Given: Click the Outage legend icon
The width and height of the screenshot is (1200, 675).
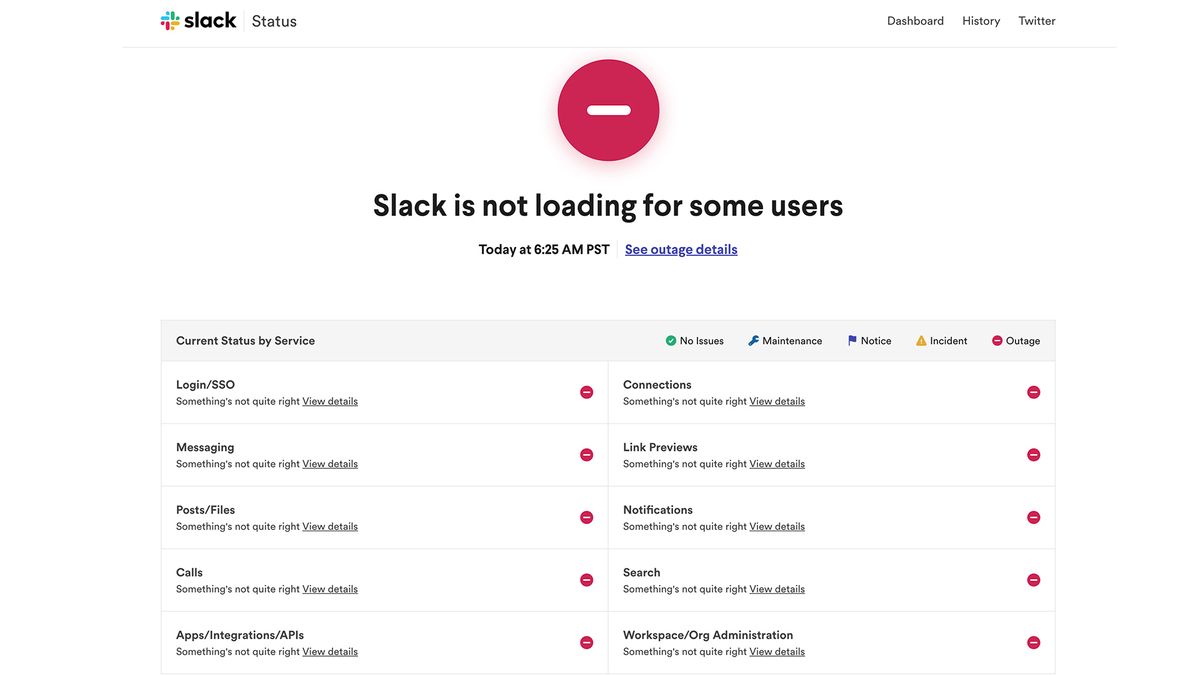Looking at the screenshot, I should tap(995, 340).
